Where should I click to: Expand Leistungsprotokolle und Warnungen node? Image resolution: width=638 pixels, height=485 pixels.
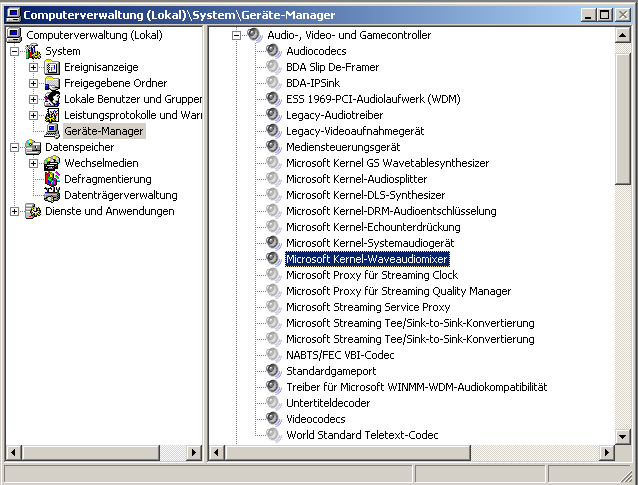33,116
